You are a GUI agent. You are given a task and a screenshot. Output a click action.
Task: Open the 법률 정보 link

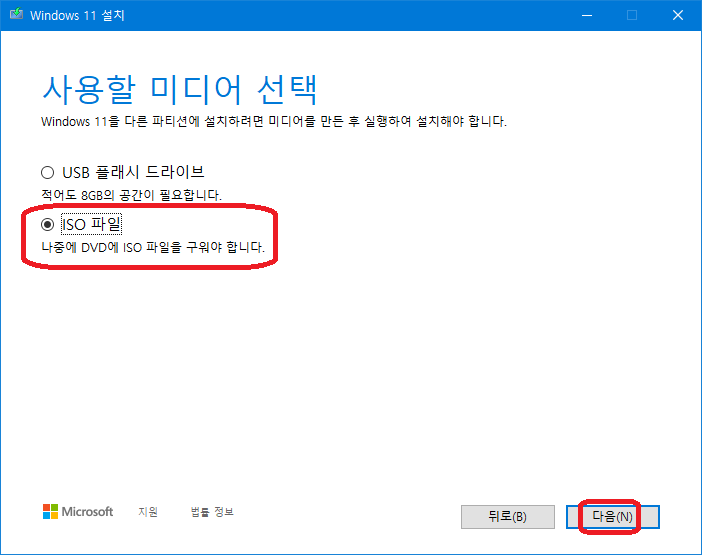pyautogui.click(x=212, y=512)
